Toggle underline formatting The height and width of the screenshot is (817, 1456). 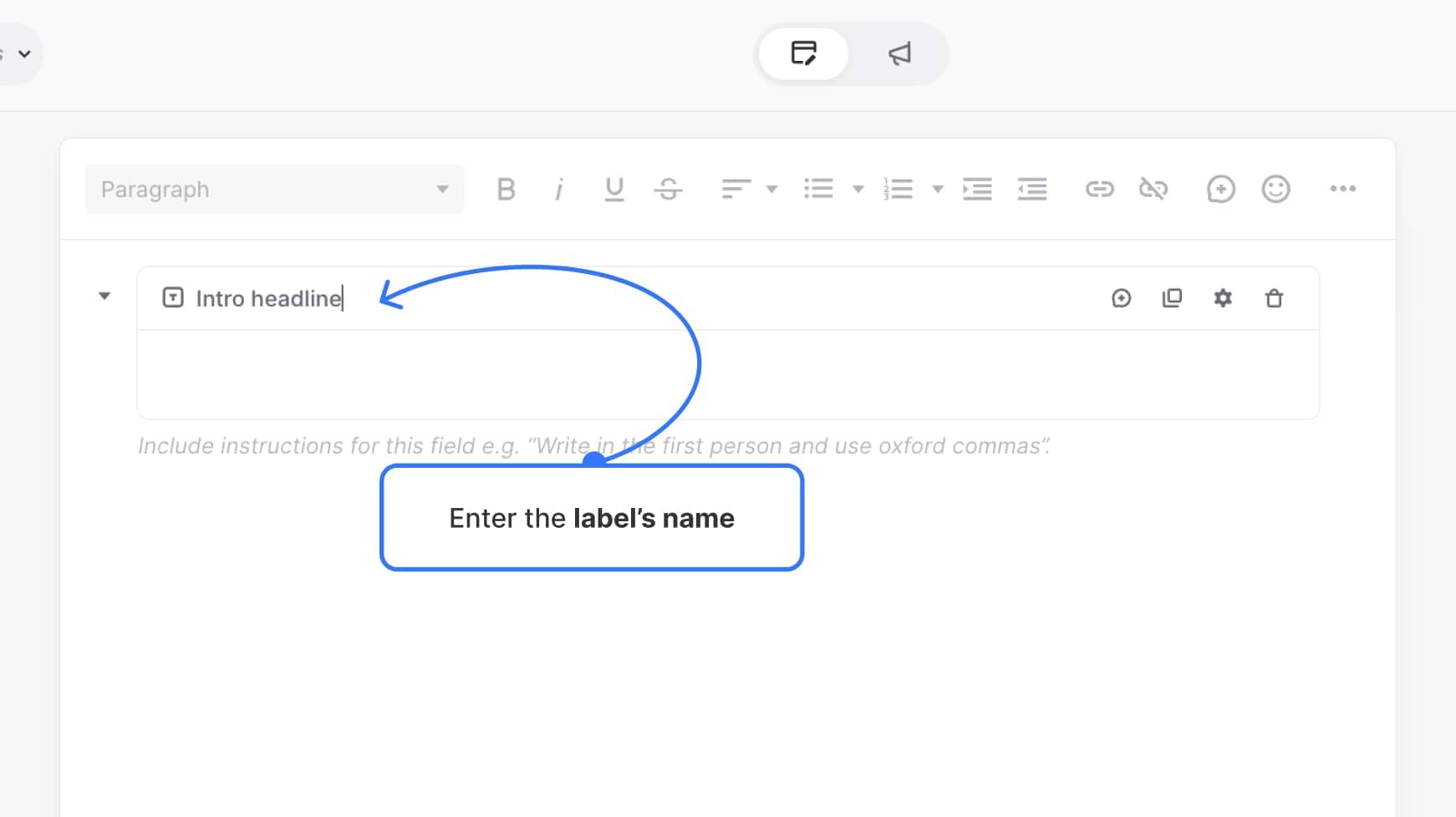point(614,190)
